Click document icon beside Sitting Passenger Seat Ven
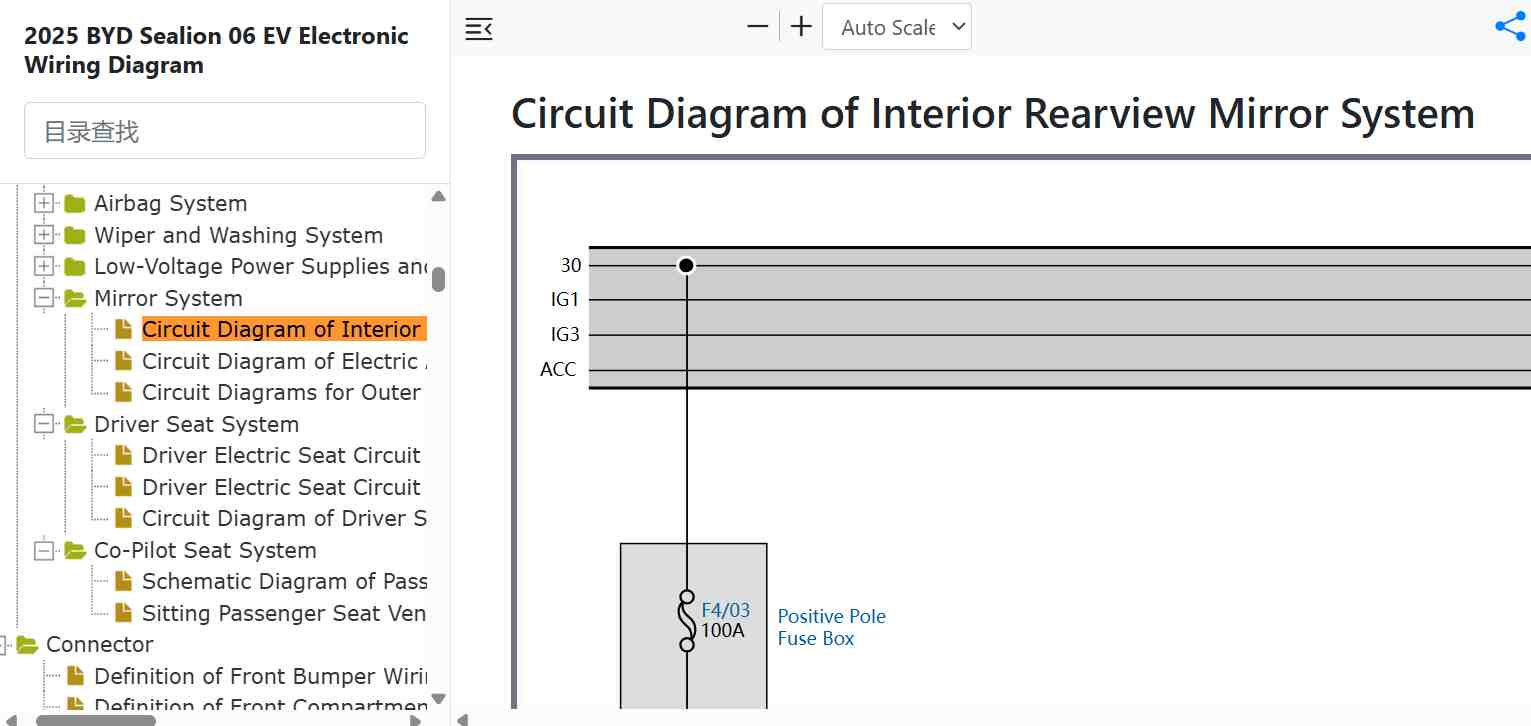This screenshot has width=1531, height=726. (x=123, y=613)
